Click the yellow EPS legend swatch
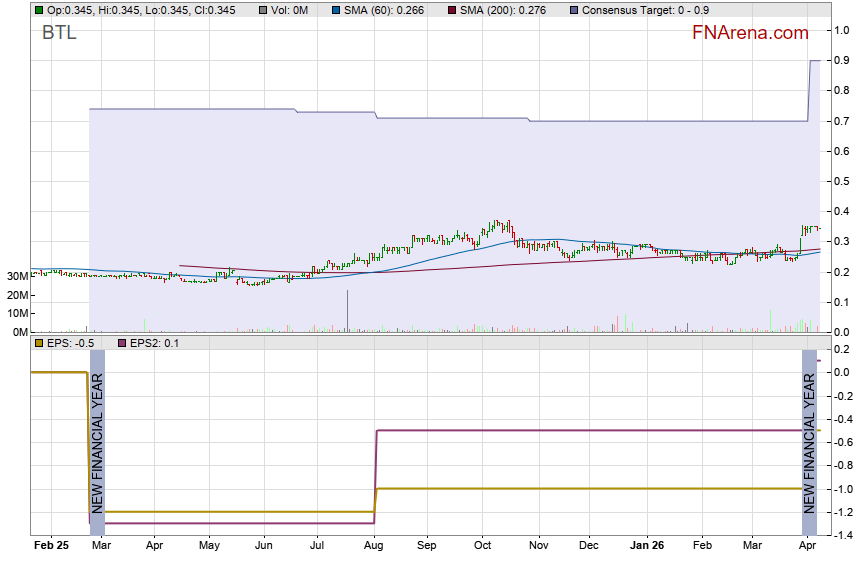 click(x=39, y=343)
